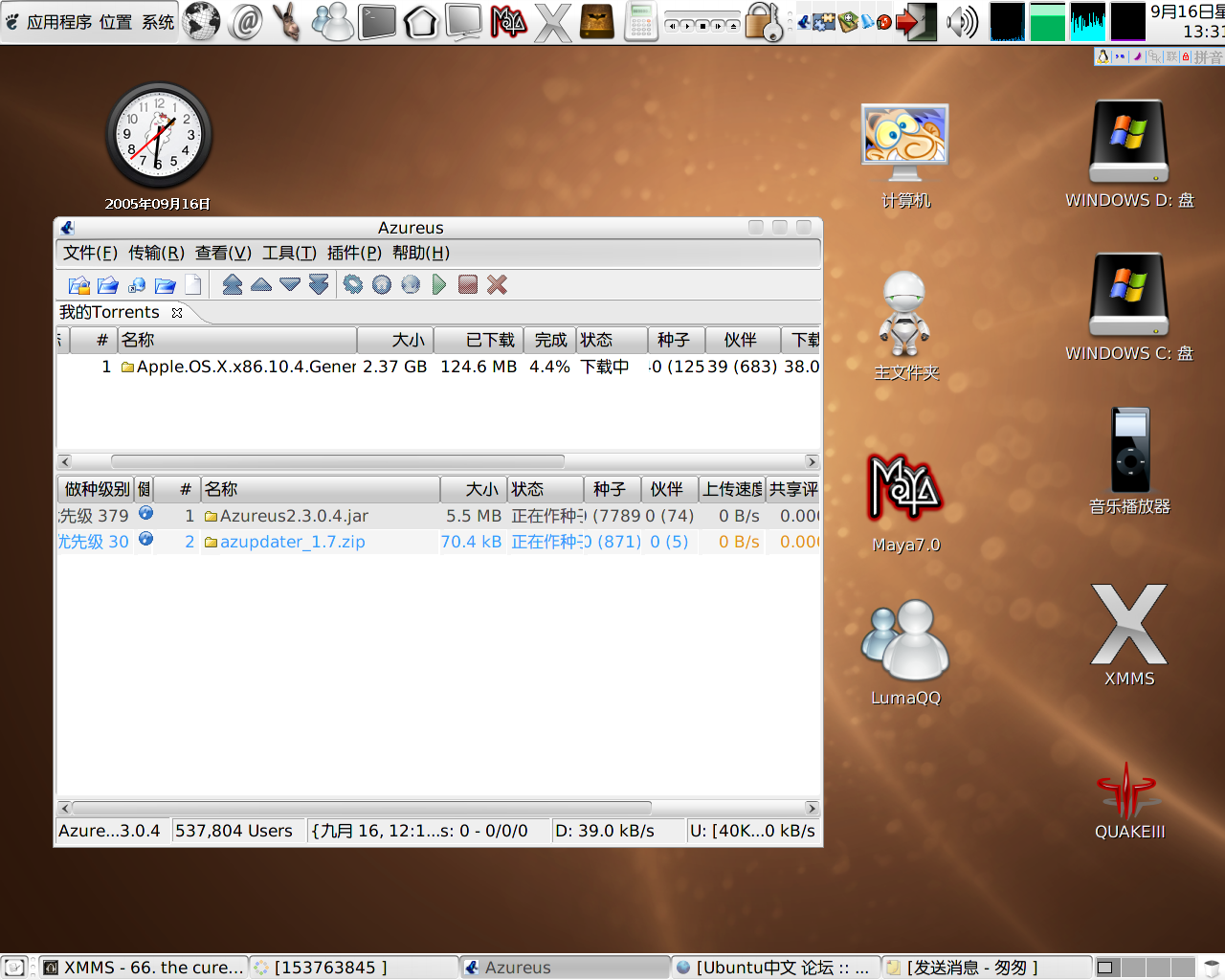
Task: Switch to the XMMS taskbar window button
Action: point(144,968)
